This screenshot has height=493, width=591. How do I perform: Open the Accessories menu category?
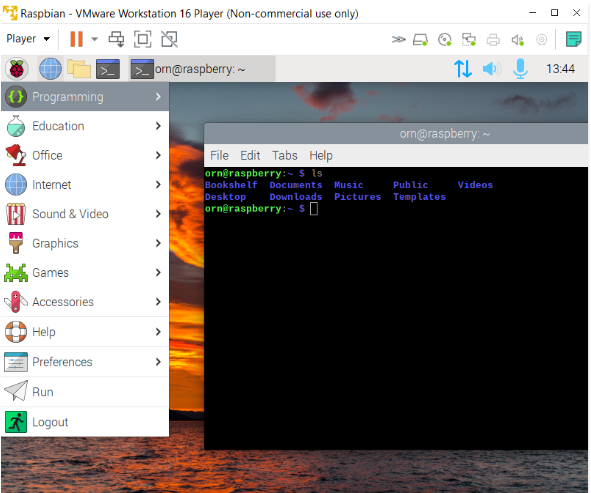[85, 302]
